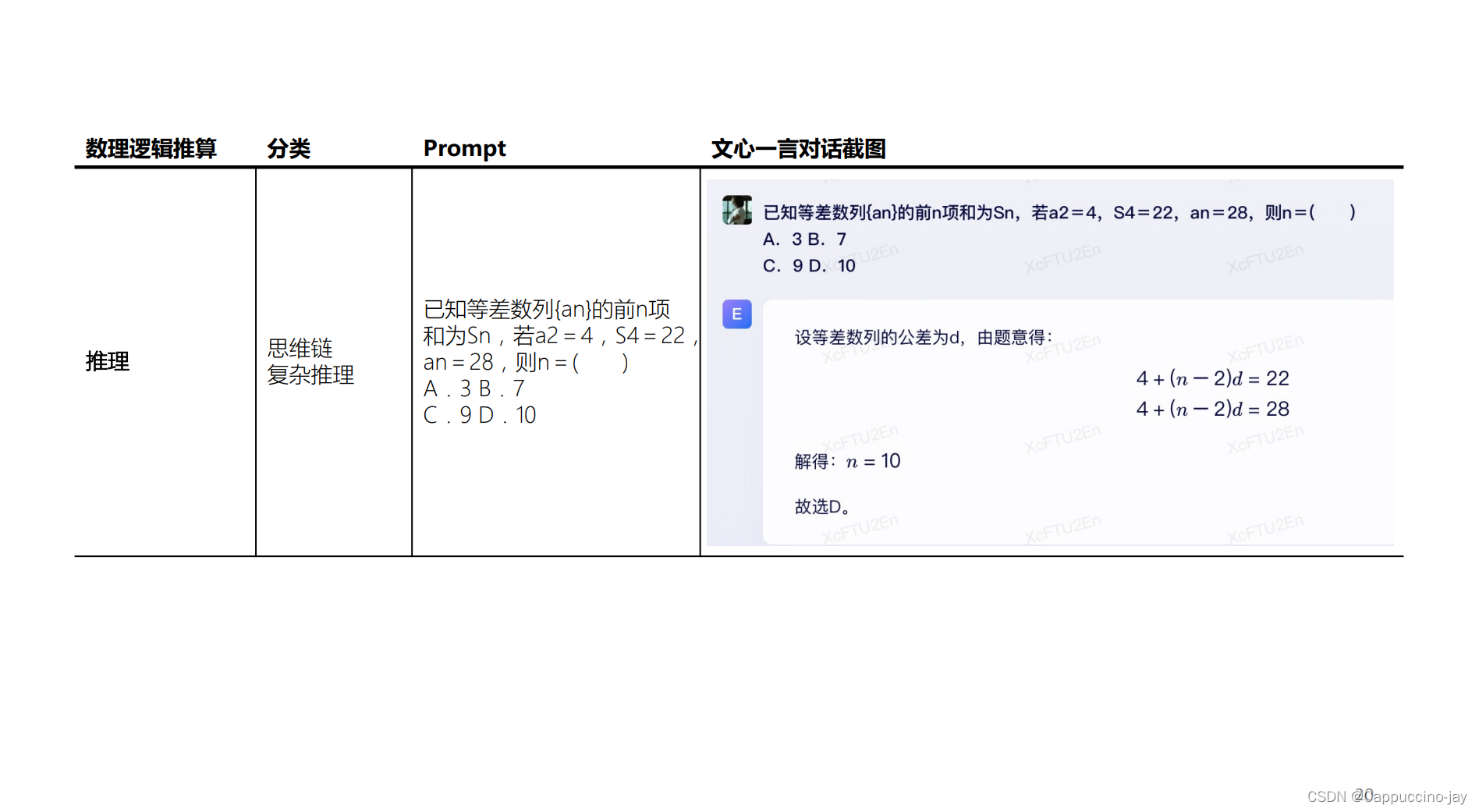Click prompt options 'A．3 B．7'
Viewport: 1479px width, 812px height.
(x=473, y=388)
